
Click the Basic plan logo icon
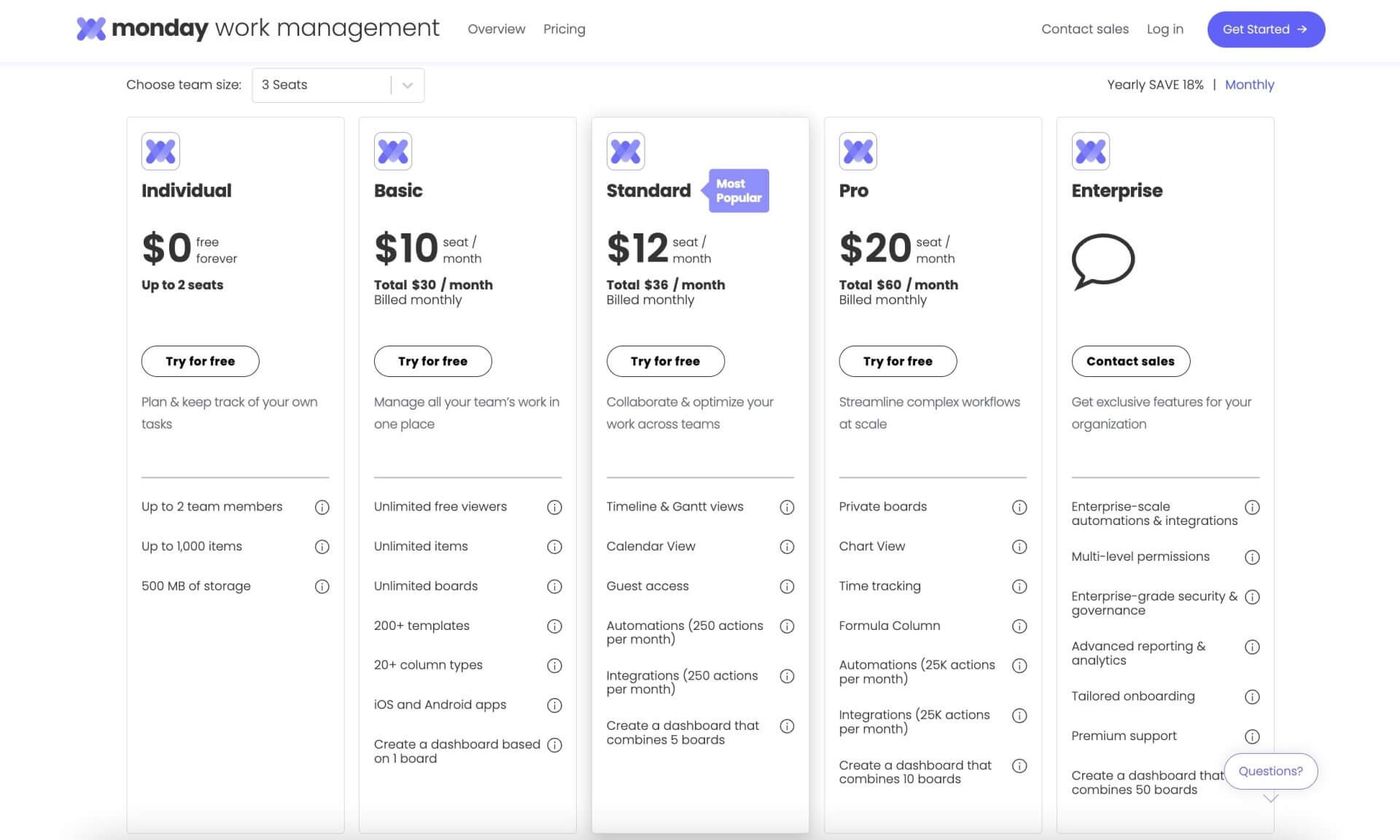click(x=393, y=151)
